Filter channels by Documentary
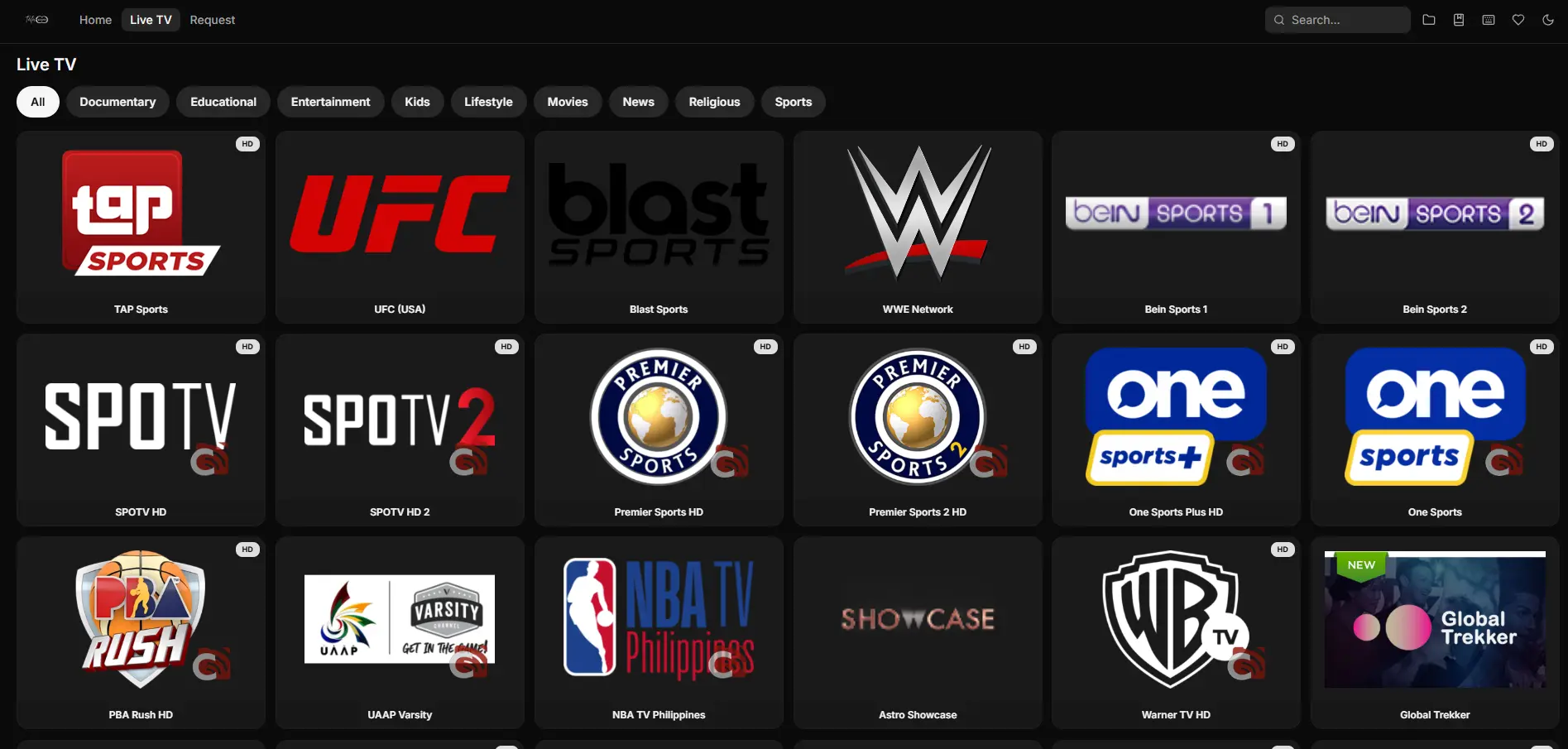This screenshot has height=749, width=1568. (x=117, y=102)
